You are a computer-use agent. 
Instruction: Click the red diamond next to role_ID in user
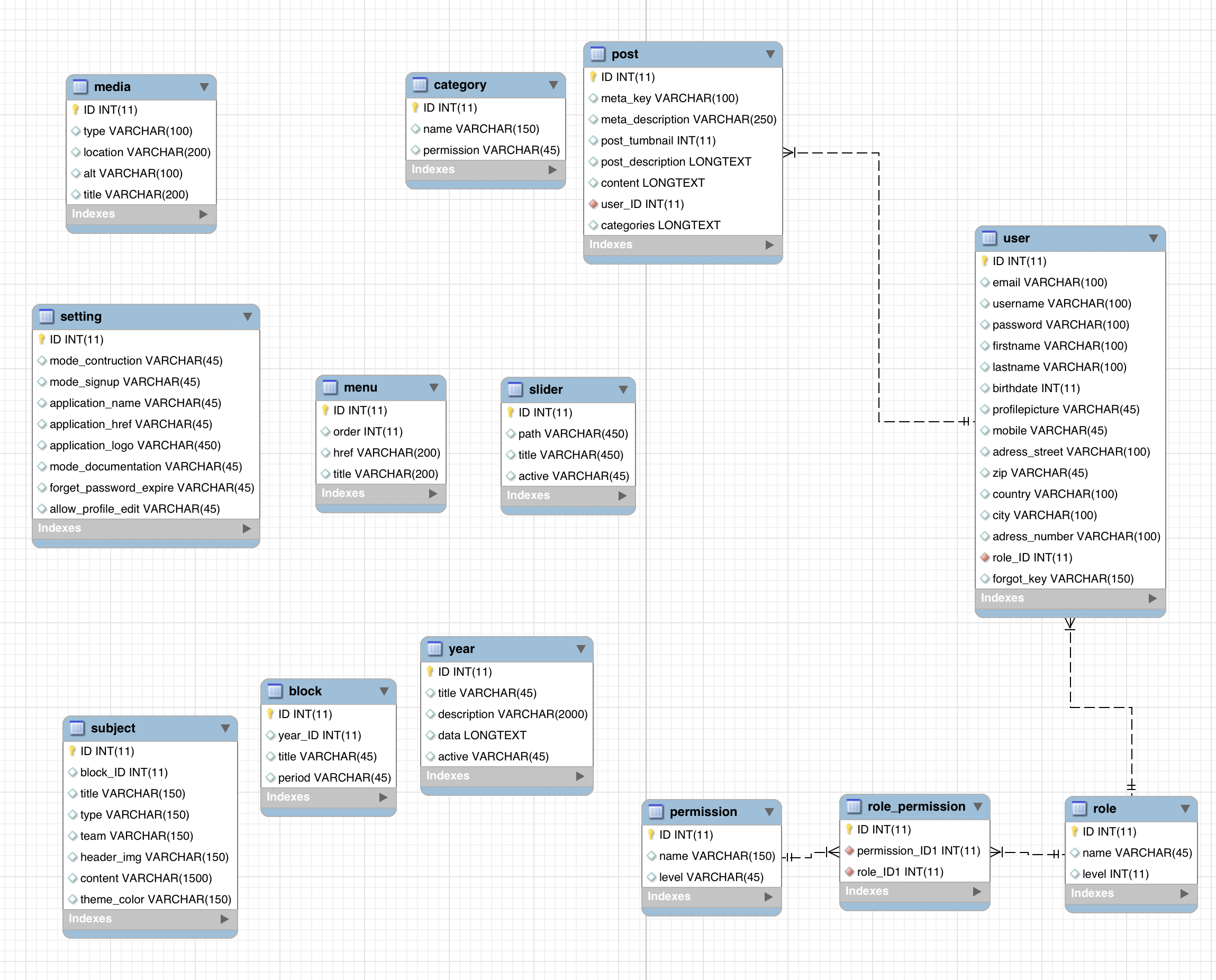[x=985, y=557]
